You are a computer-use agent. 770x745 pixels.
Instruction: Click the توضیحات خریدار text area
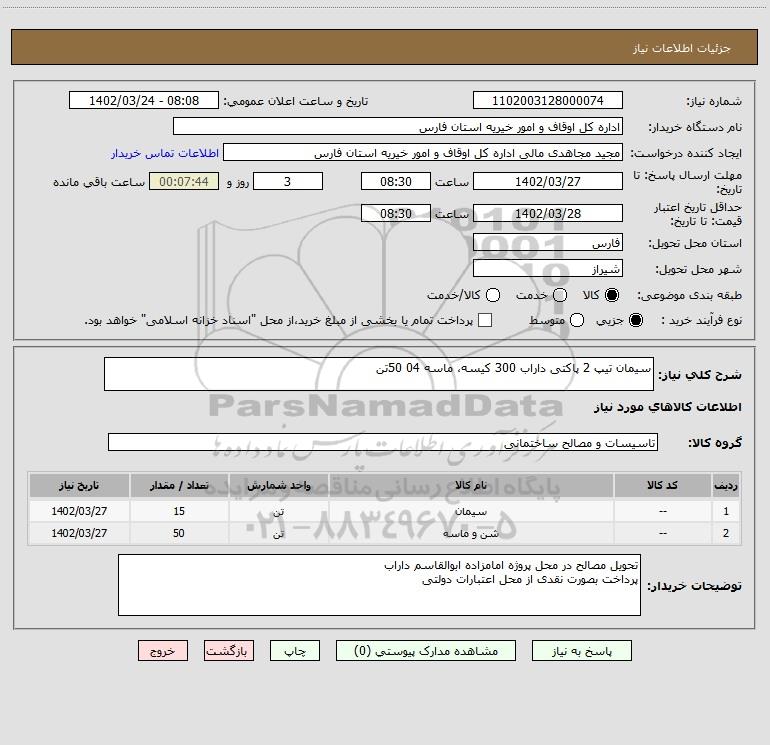pos(379,585)
